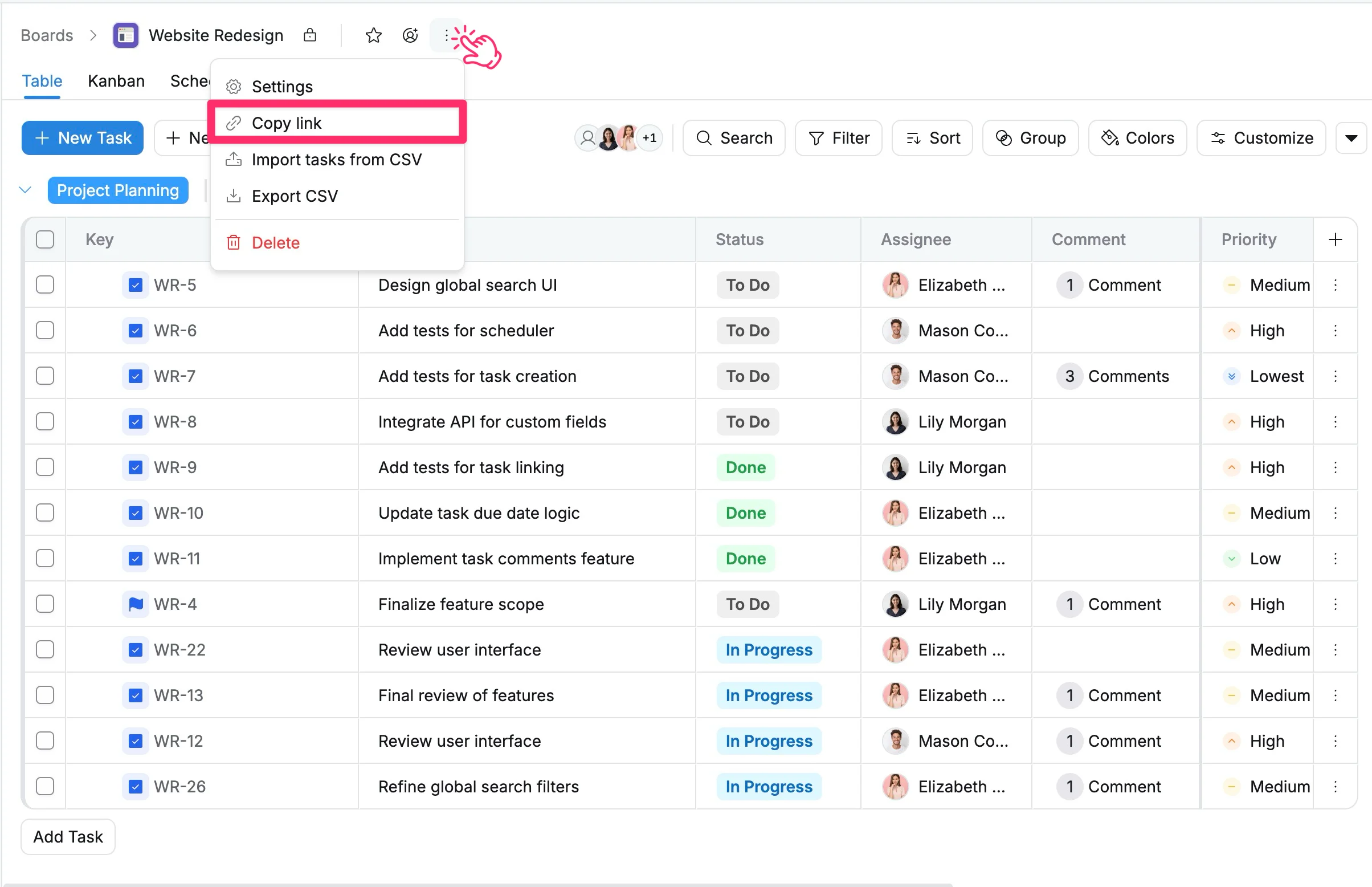Click Lily Morgan's avatar in WR-8 row
The height and width of the screenshot is (887, 1372).
coord(896,422)
